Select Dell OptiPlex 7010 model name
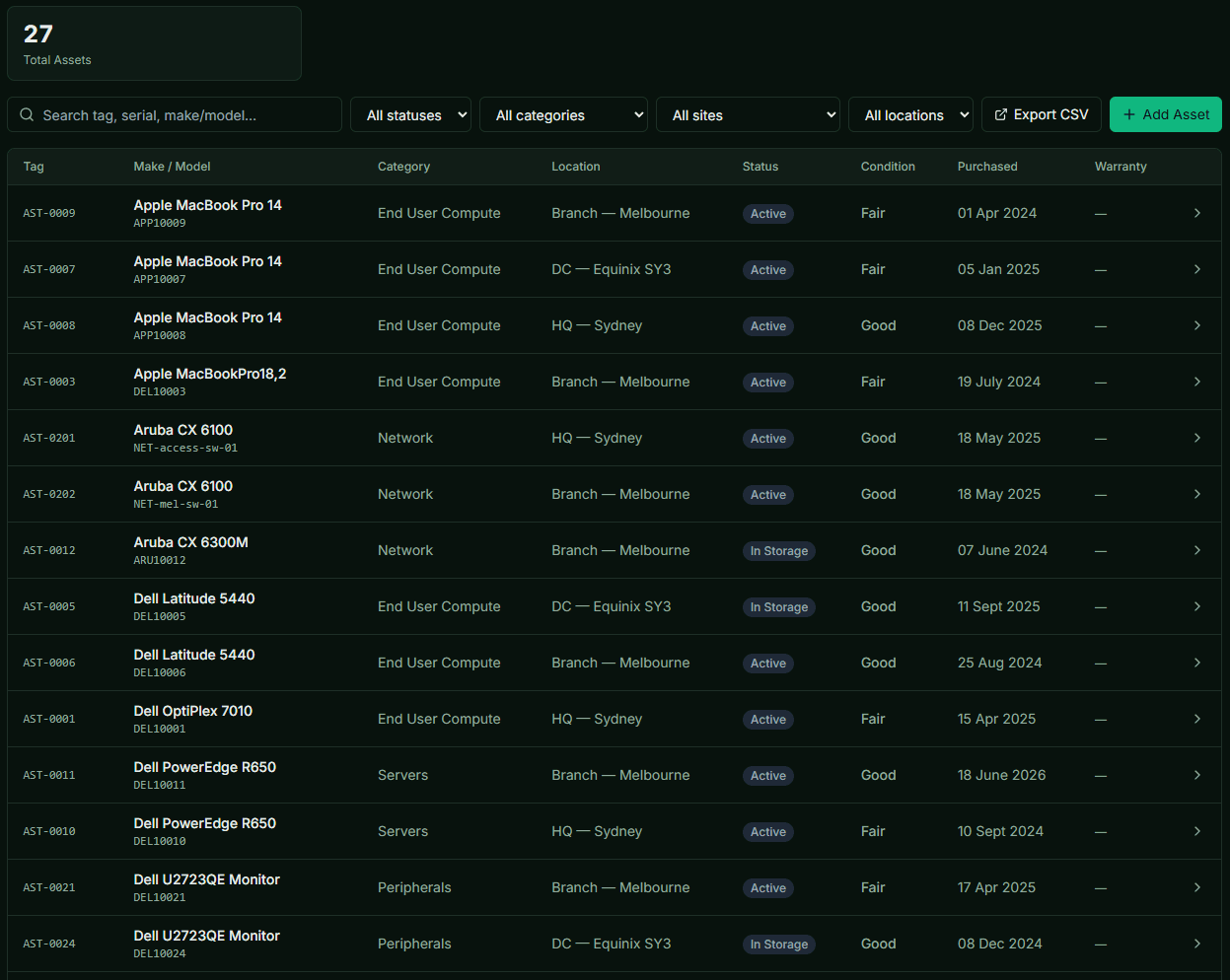Viewport: 1230px width, 980px height. point(193,711)
